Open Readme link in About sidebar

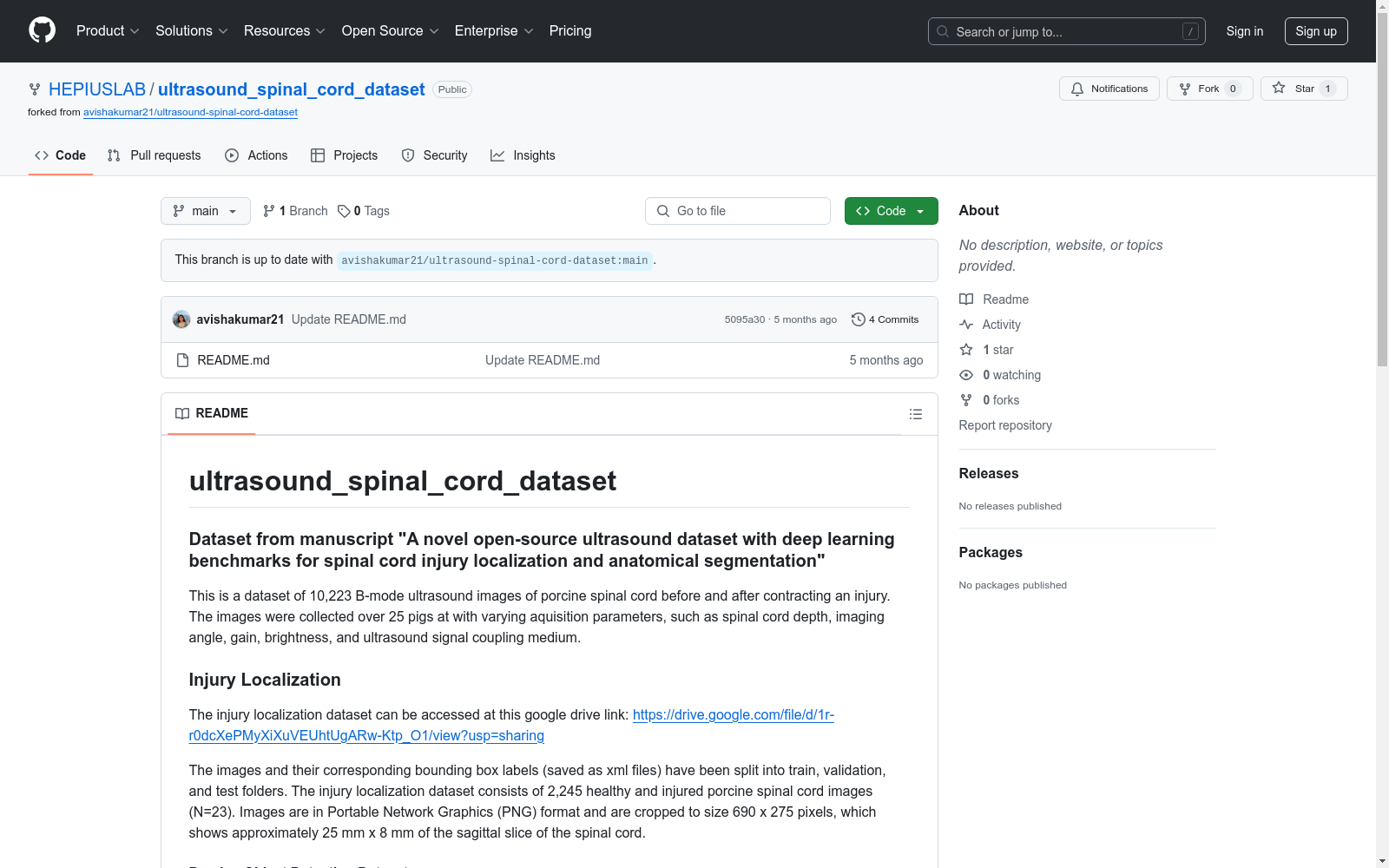point(994,299)
